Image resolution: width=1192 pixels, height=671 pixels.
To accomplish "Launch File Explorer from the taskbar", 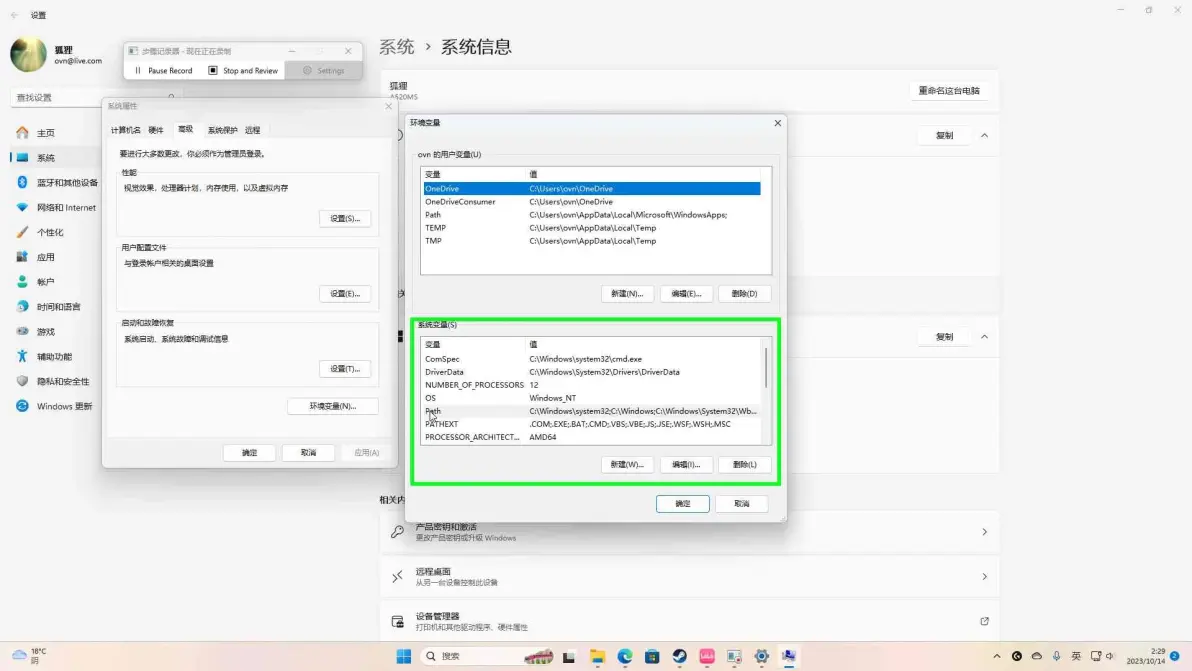I will pos(598,656).
